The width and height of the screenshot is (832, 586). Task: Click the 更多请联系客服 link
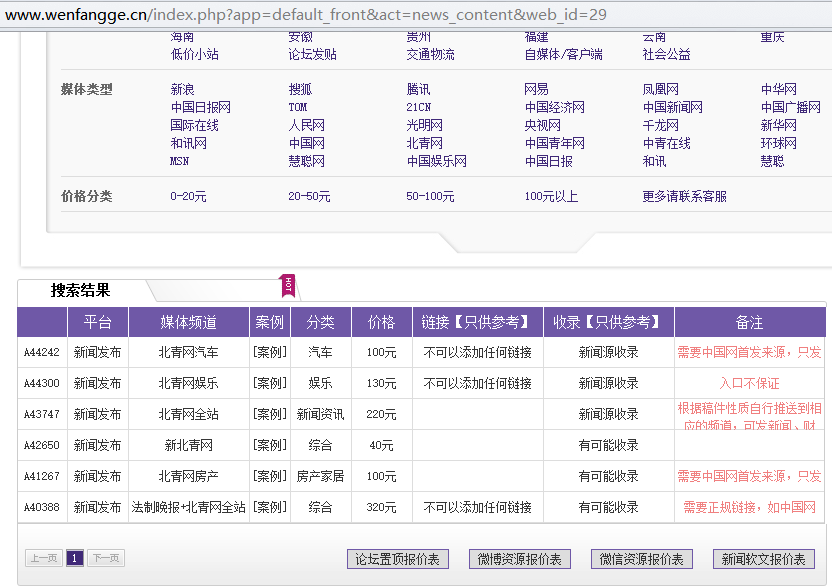point(684,197)
